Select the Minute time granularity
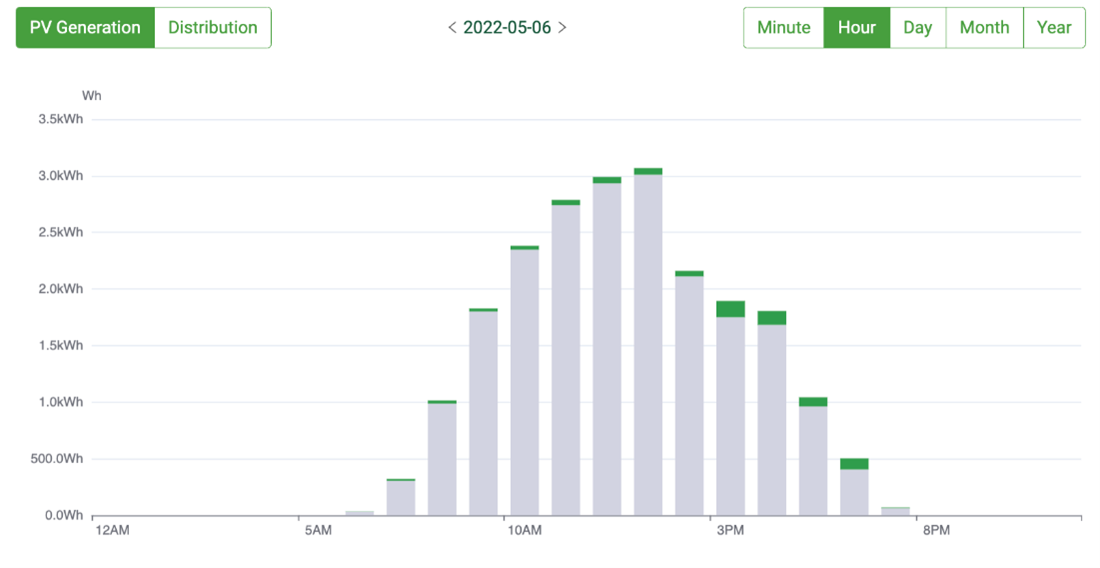1100x568 pixels. (783, 28)
